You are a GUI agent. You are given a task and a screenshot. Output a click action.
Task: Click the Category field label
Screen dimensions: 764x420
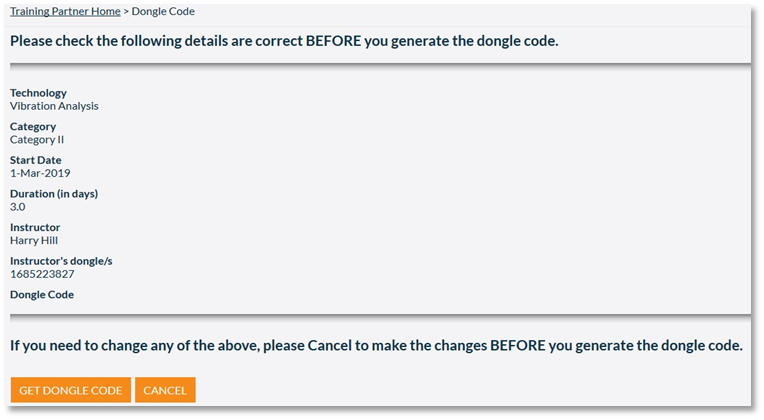coord(33,126)
